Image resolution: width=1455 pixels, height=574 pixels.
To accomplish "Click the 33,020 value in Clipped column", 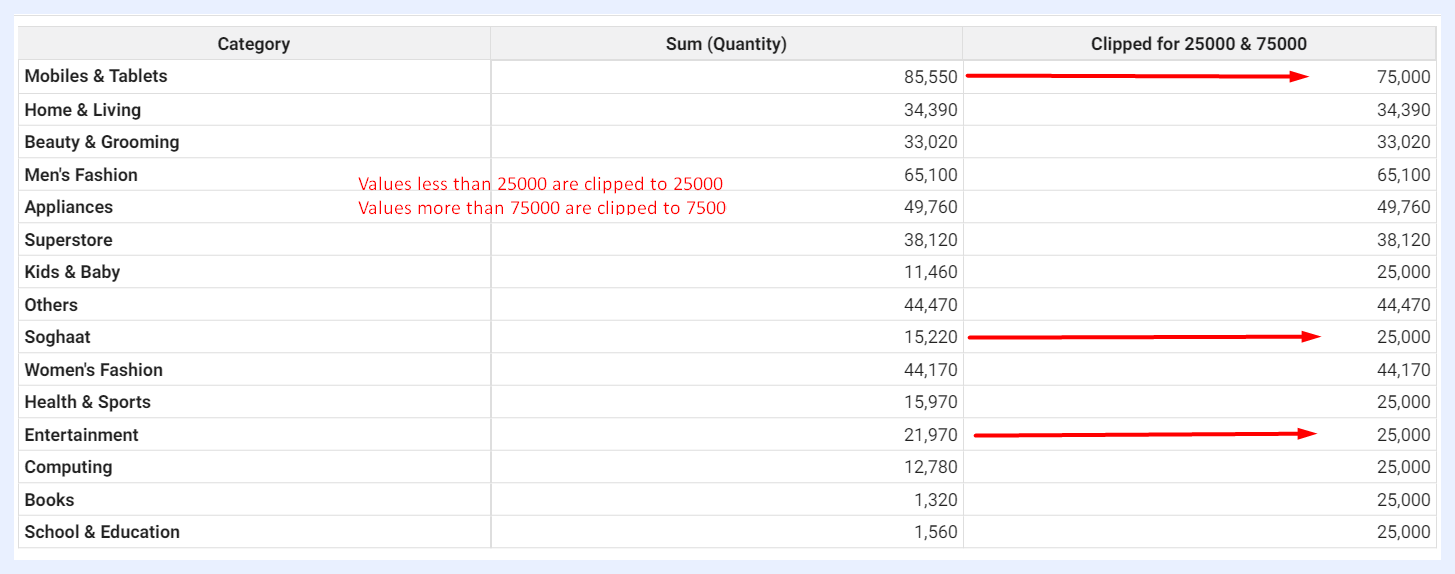I will [x=1403, y=142].
